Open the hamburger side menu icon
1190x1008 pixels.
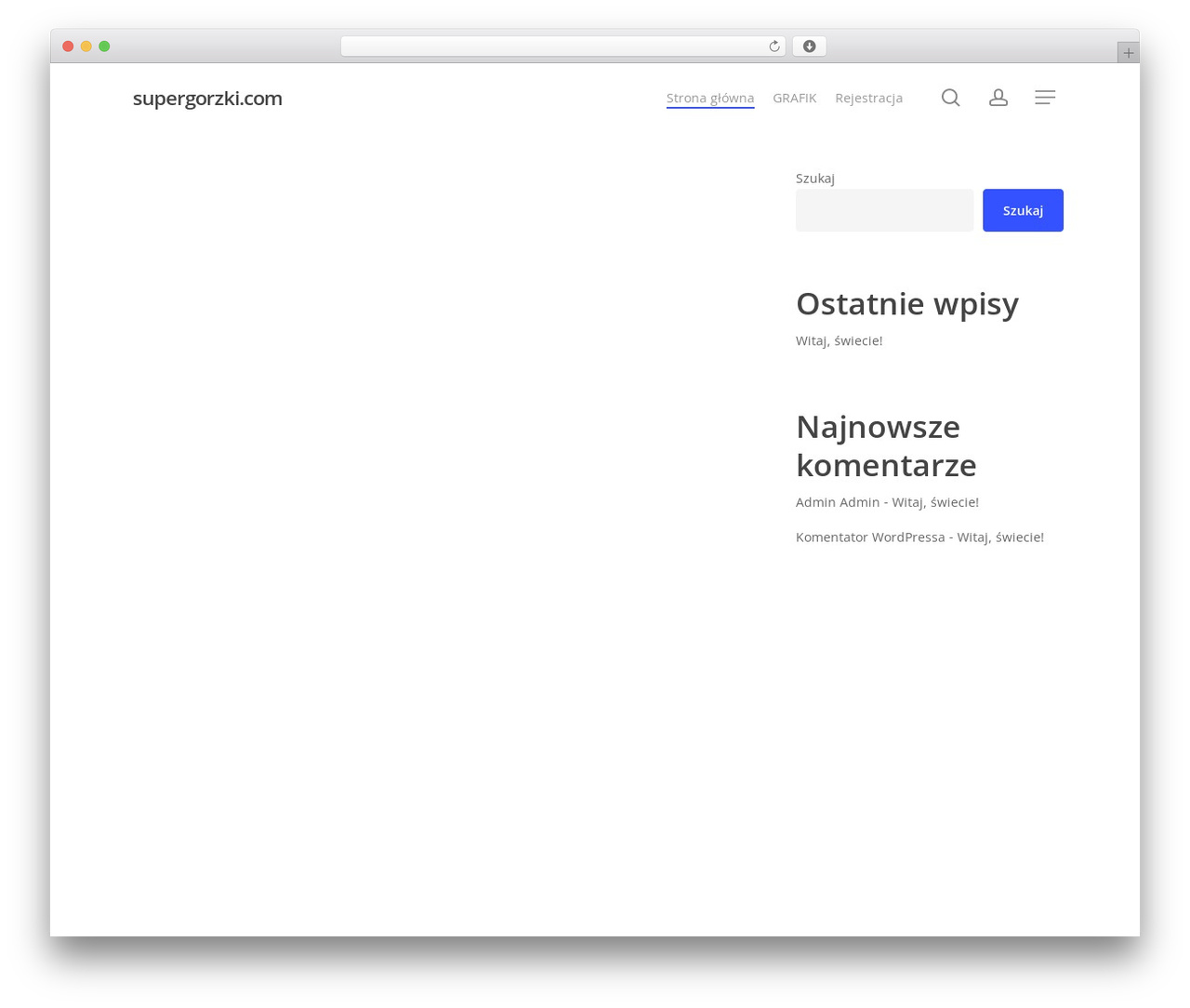click(1045, 98)
